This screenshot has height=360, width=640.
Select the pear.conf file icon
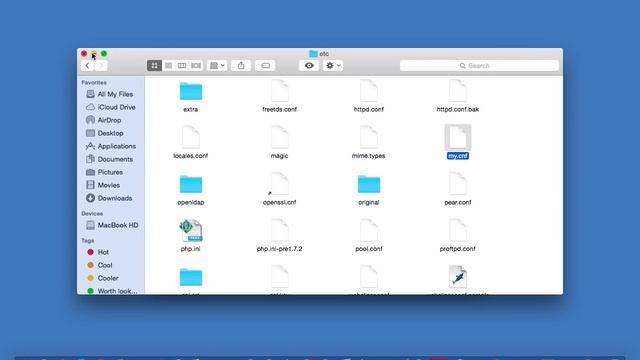(458, 184)
